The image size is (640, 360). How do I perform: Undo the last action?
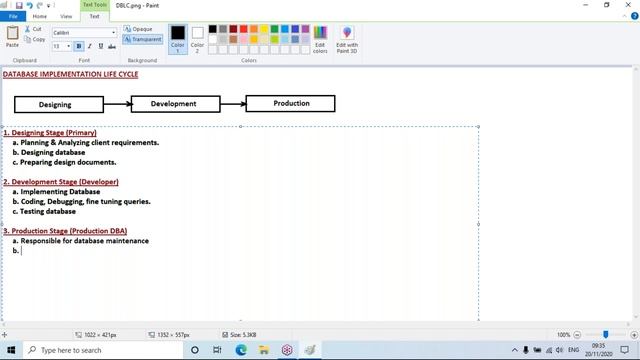[29, 5]
